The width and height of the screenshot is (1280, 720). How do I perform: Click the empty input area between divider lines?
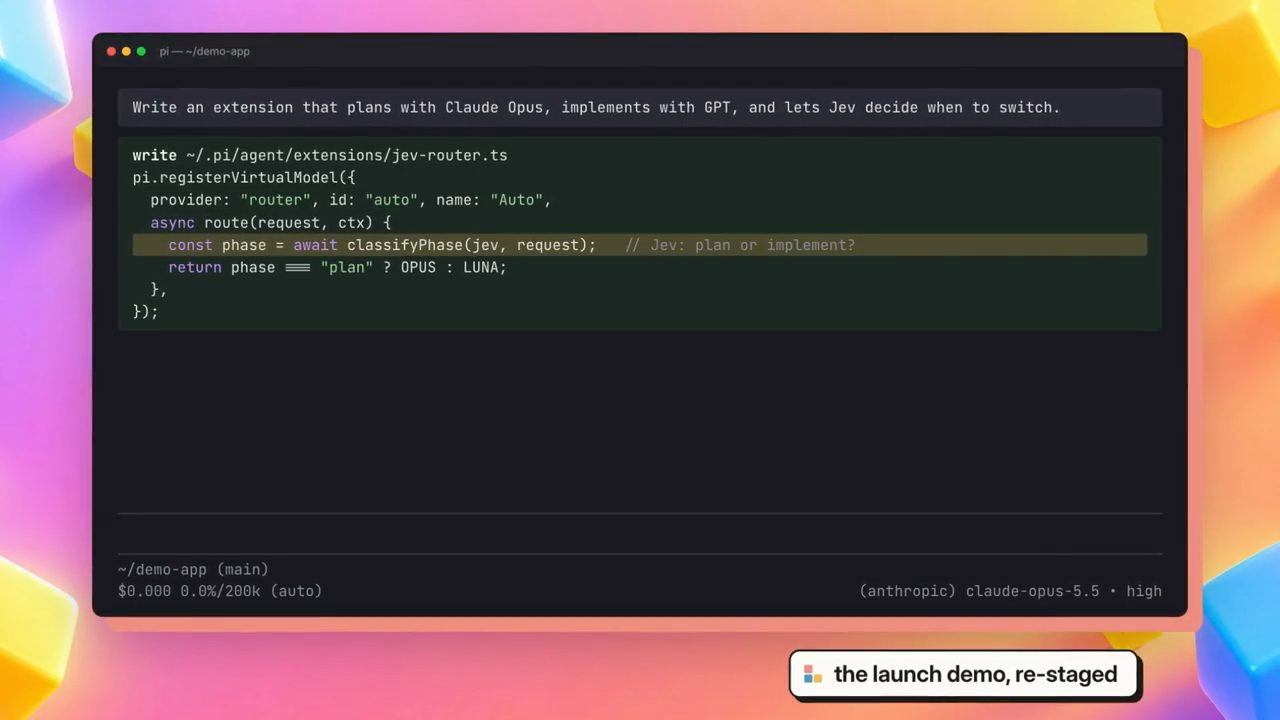coord(640,533)
